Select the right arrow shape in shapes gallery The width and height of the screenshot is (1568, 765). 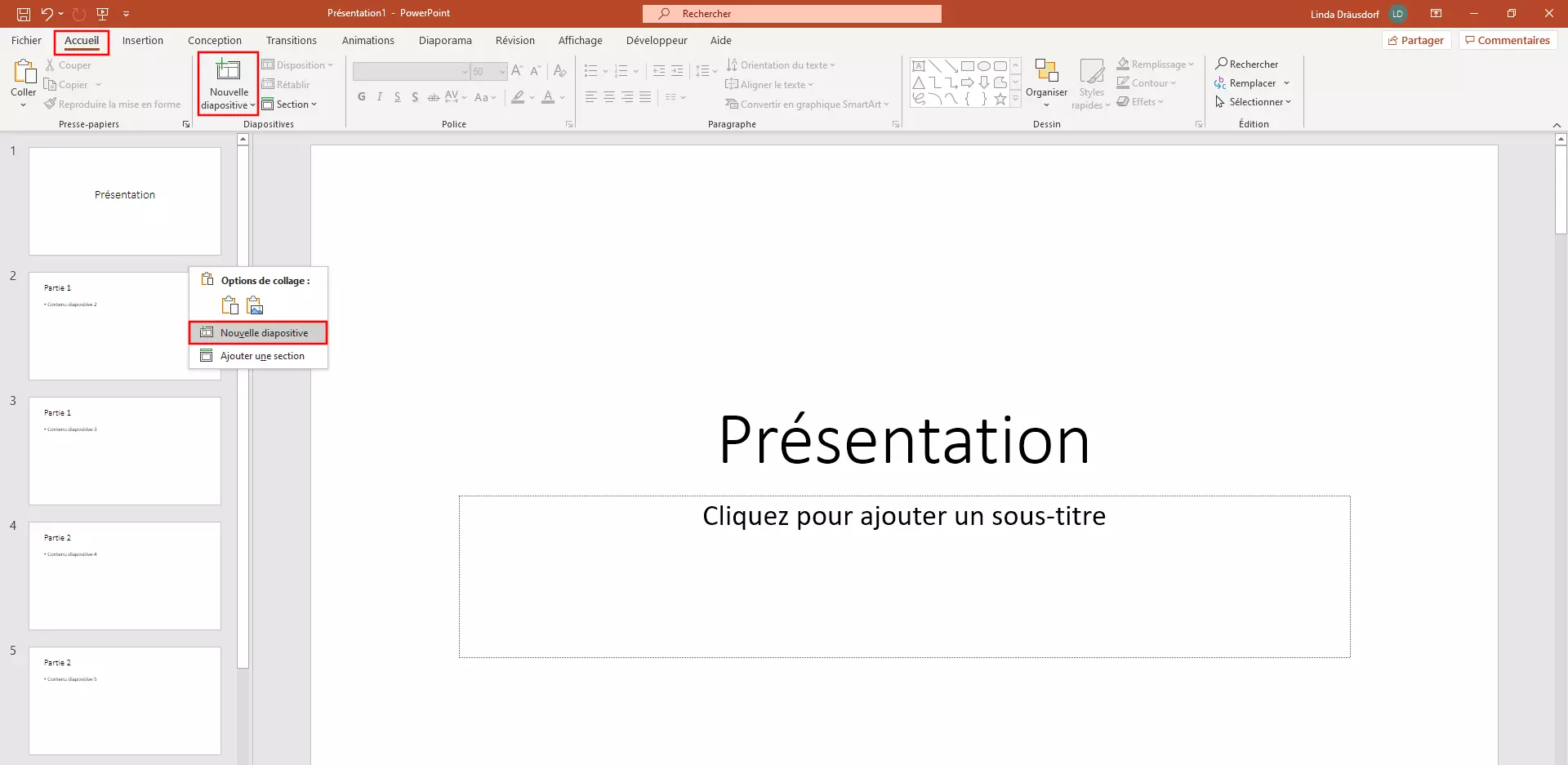click(x=968, y=82)
